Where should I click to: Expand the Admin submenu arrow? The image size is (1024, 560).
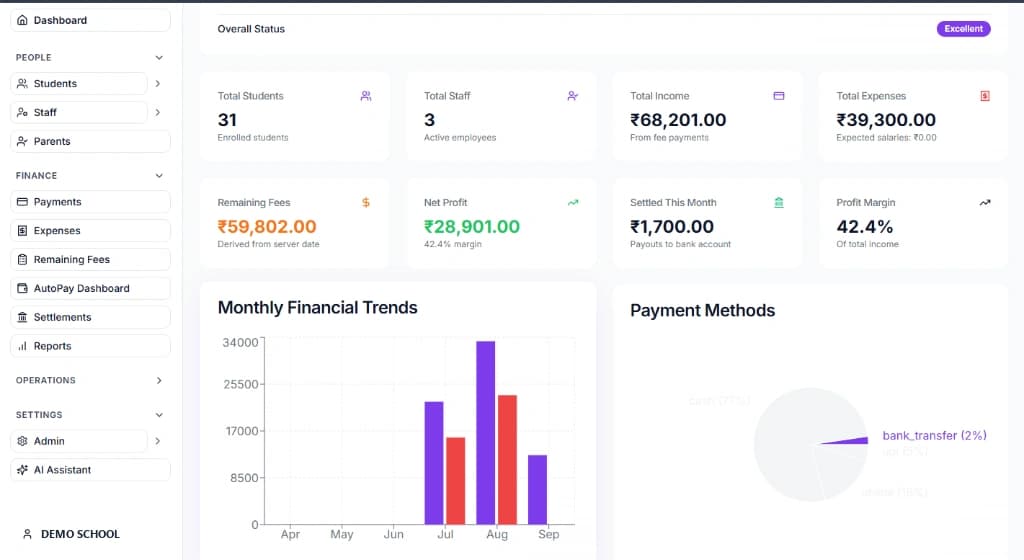tap(158, 441)
